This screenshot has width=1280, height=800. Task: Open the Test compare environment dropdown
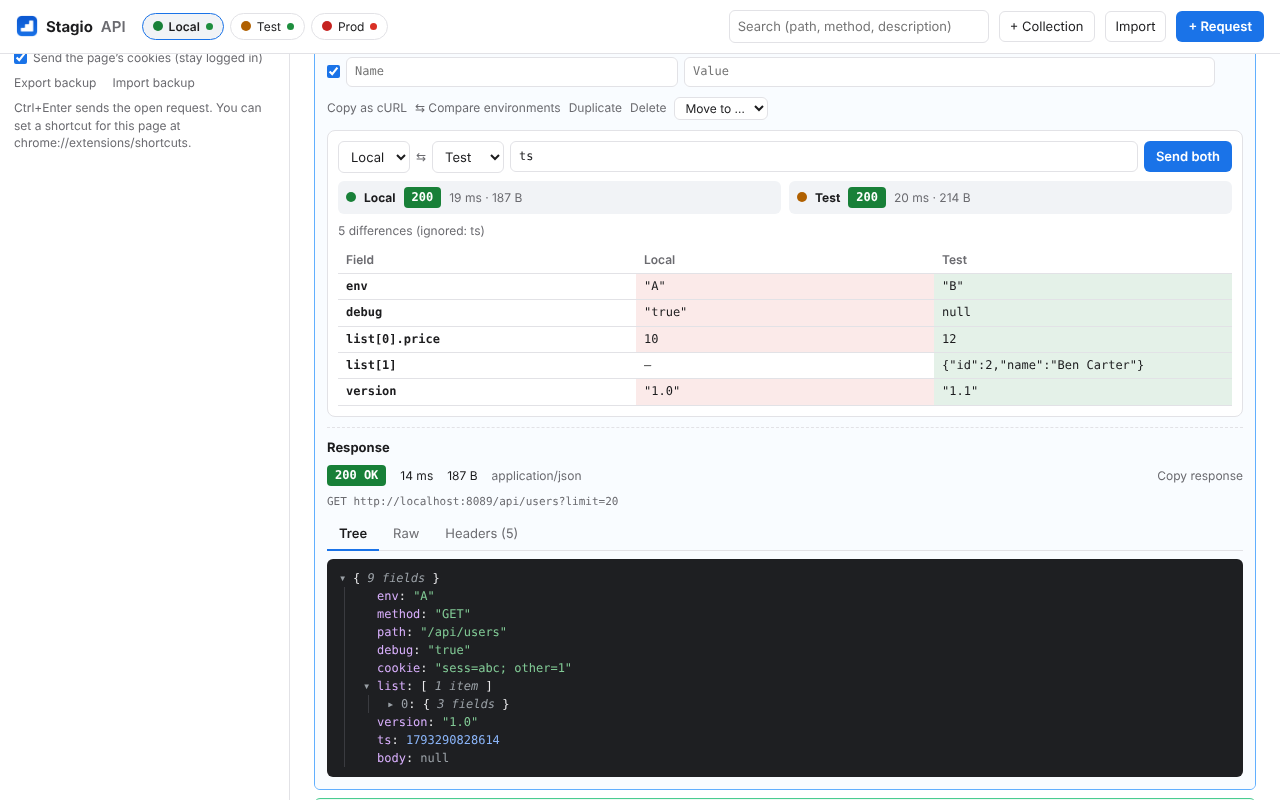pyautogui.click(x=468, y=157)
